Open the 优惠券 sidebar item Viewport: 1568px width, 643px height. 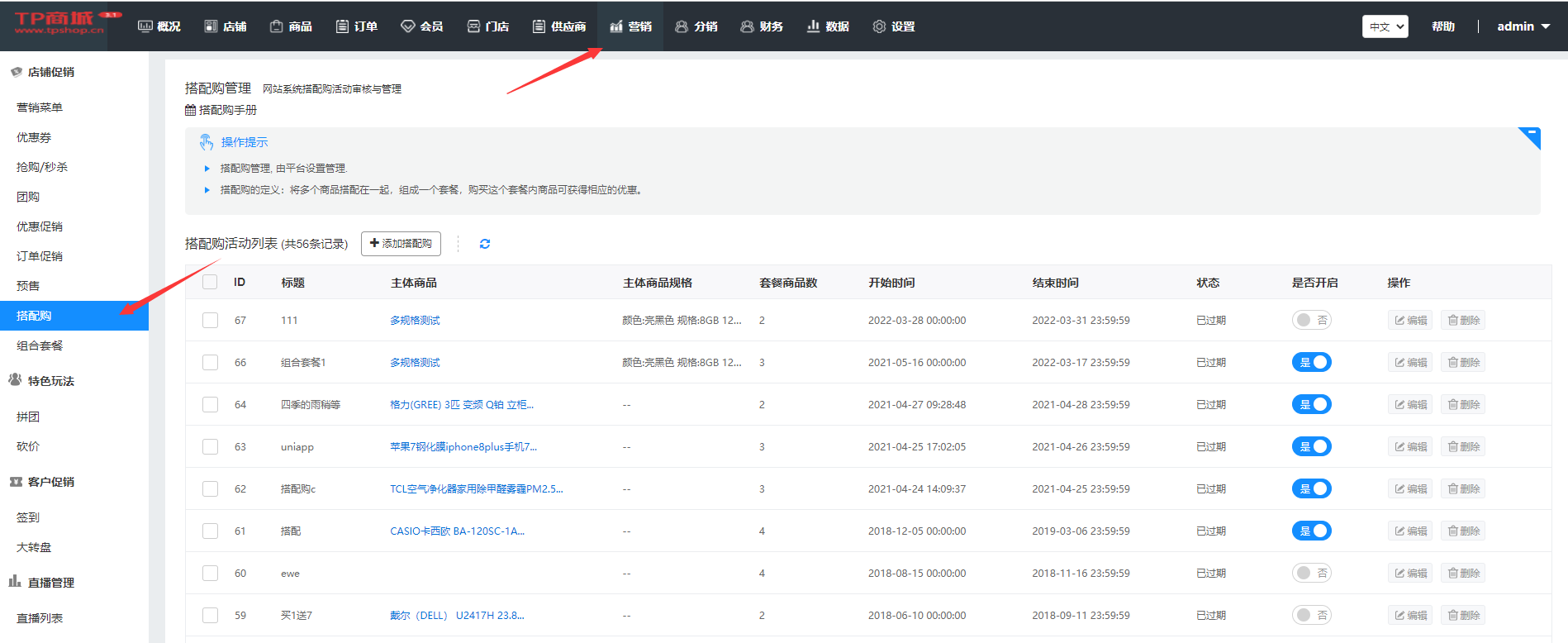click(x=34, y=137)
